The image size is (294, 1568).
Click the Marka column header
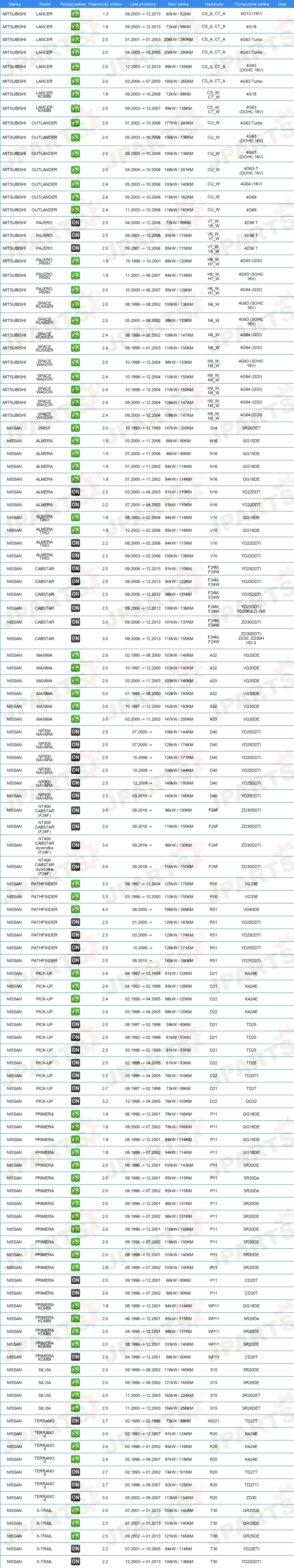pyautogui.click(x=15, y=4)
